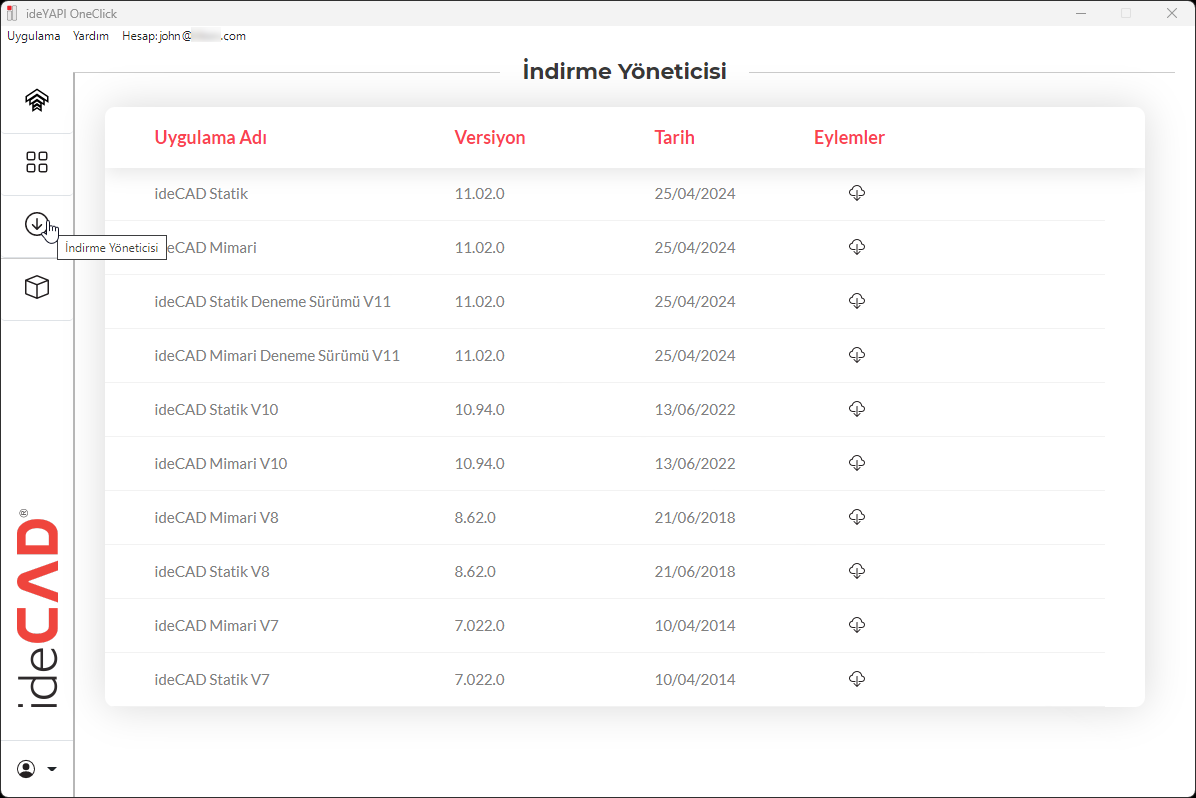Click download icon for ideCAD Statik V10

856,409
